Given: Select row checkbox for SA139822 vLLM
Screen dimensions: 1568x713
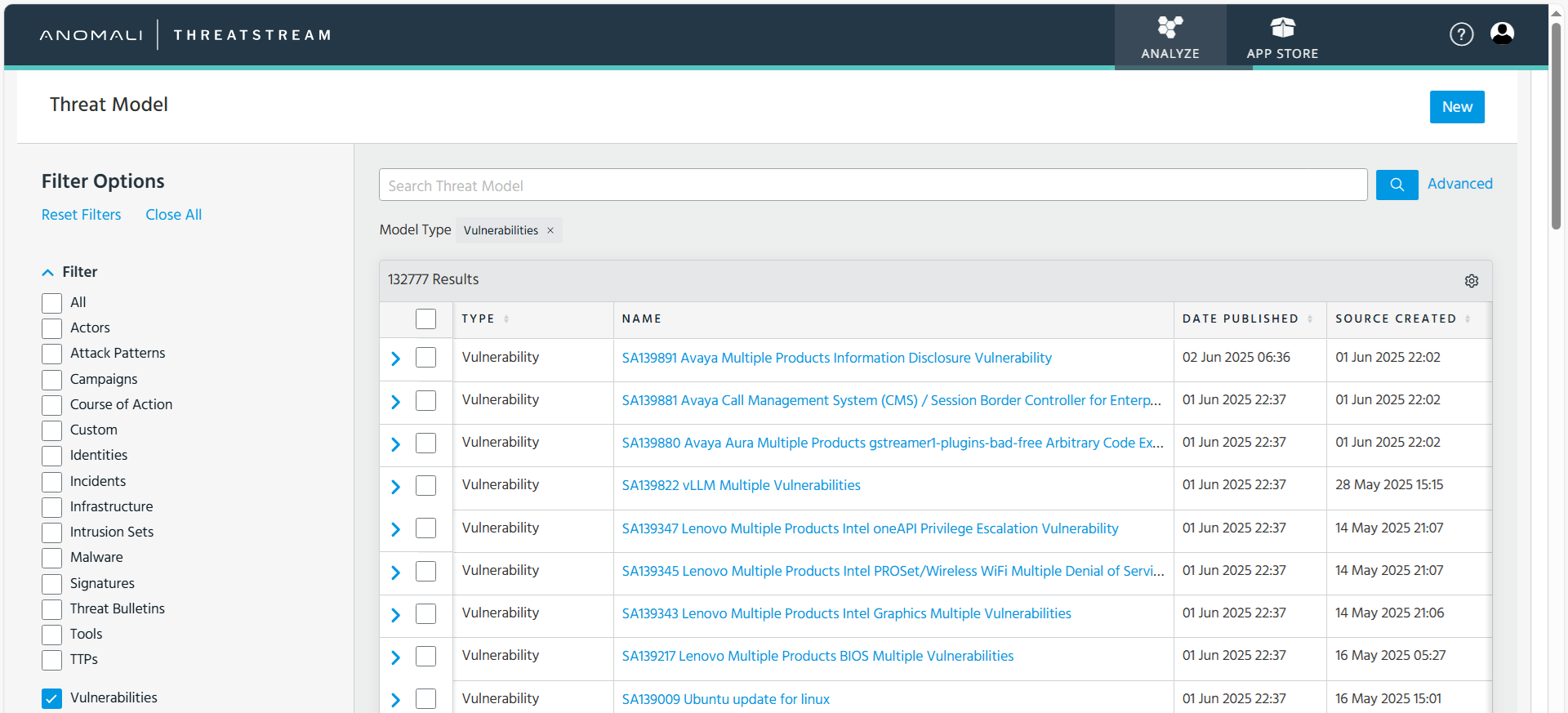Looking at the screenshot, I should click(x=425, y=485).
